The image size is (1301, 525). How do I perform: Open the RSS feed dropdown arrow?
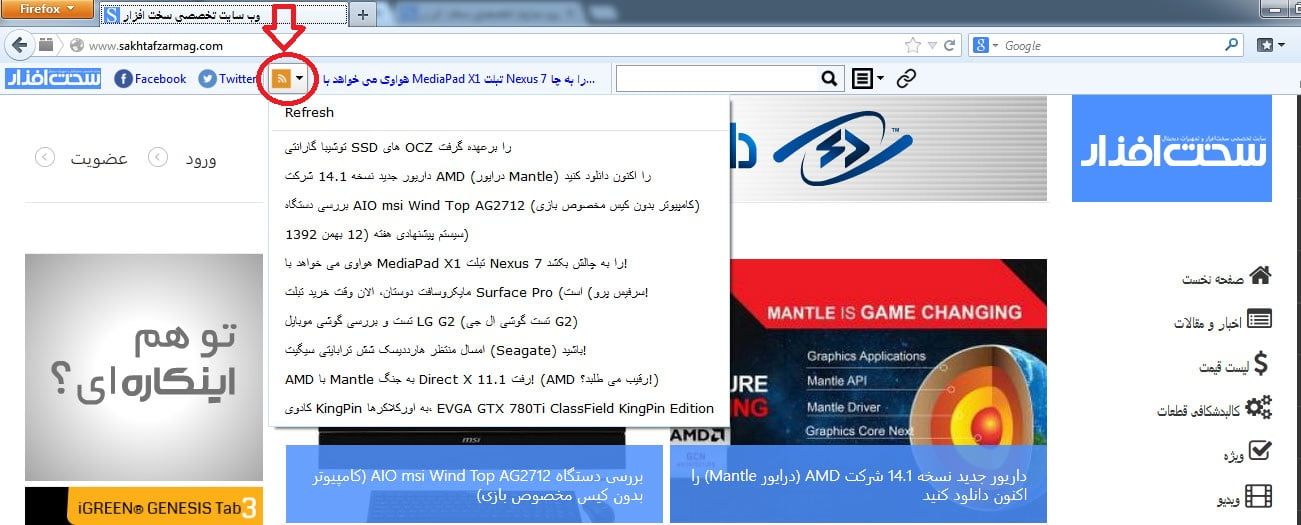tap(299, 79)
